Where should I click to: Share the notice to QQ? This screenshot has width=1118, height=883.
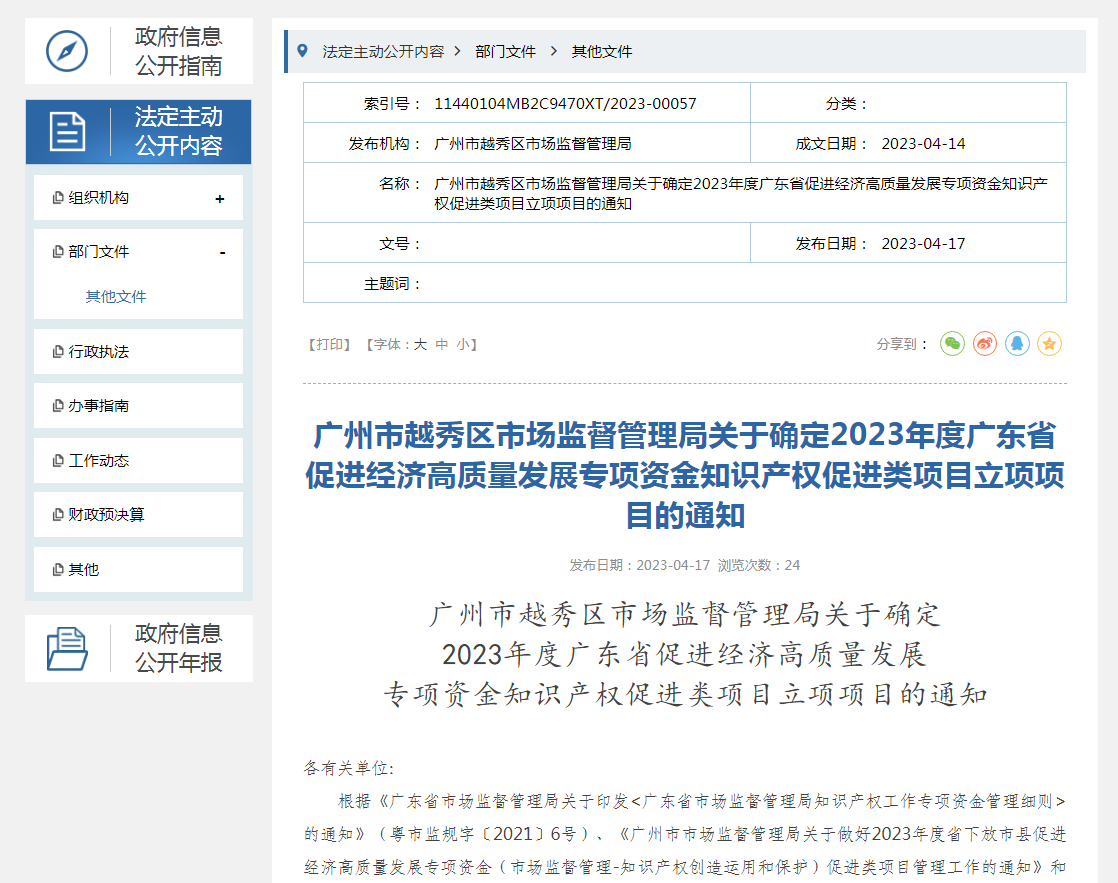tap(1017, 344)
